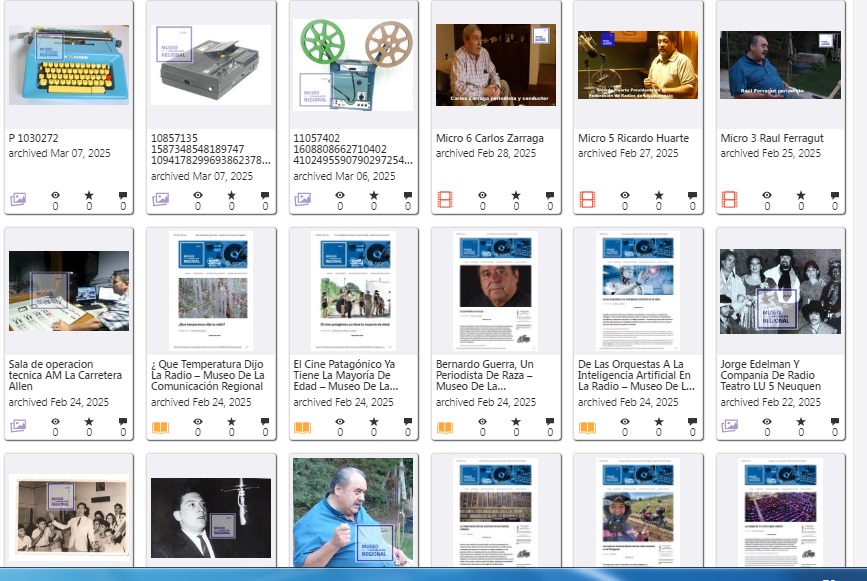Click reviews comment icon on Bernardo Guerra card

550,422
